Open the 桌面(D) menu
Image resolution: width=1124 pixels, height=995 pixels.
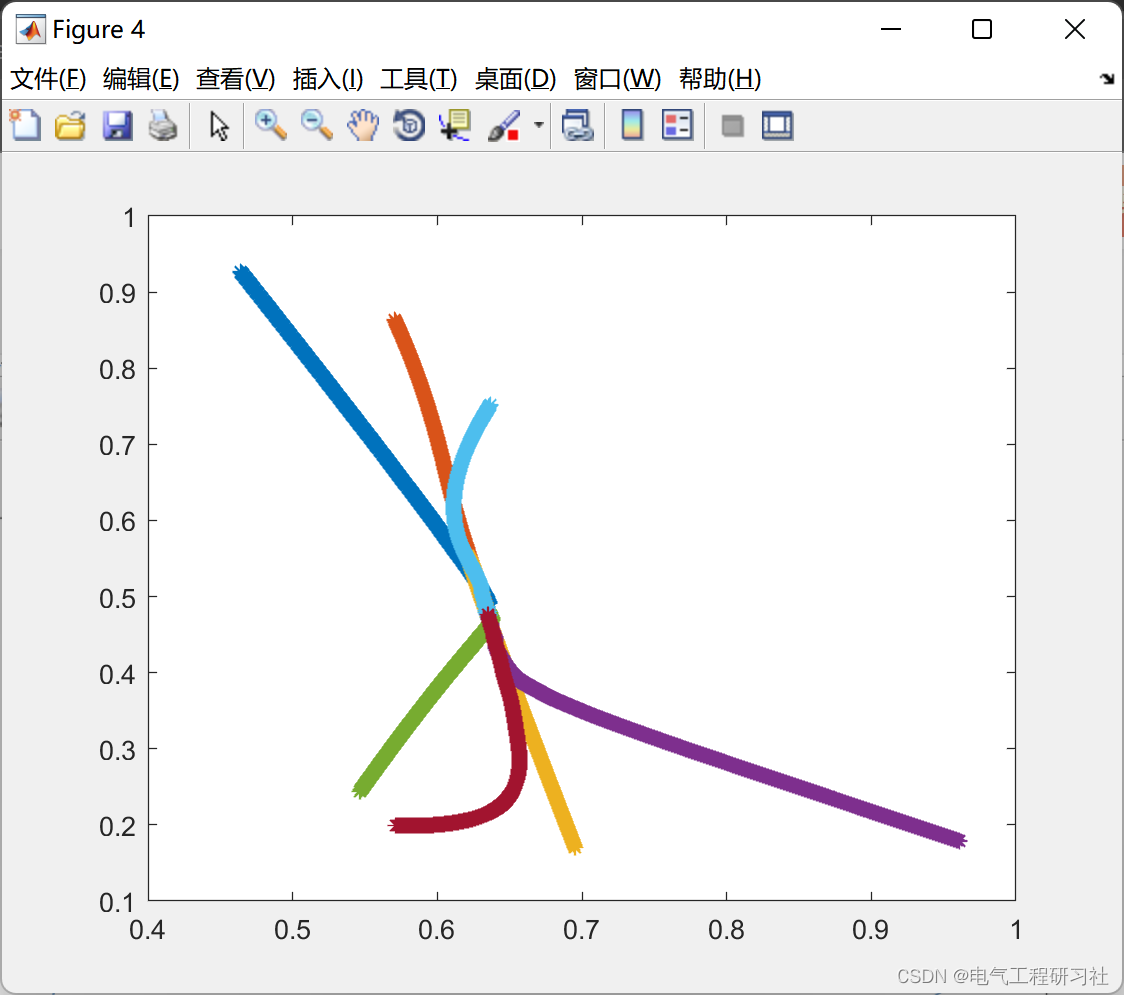[x=515, y=79]
